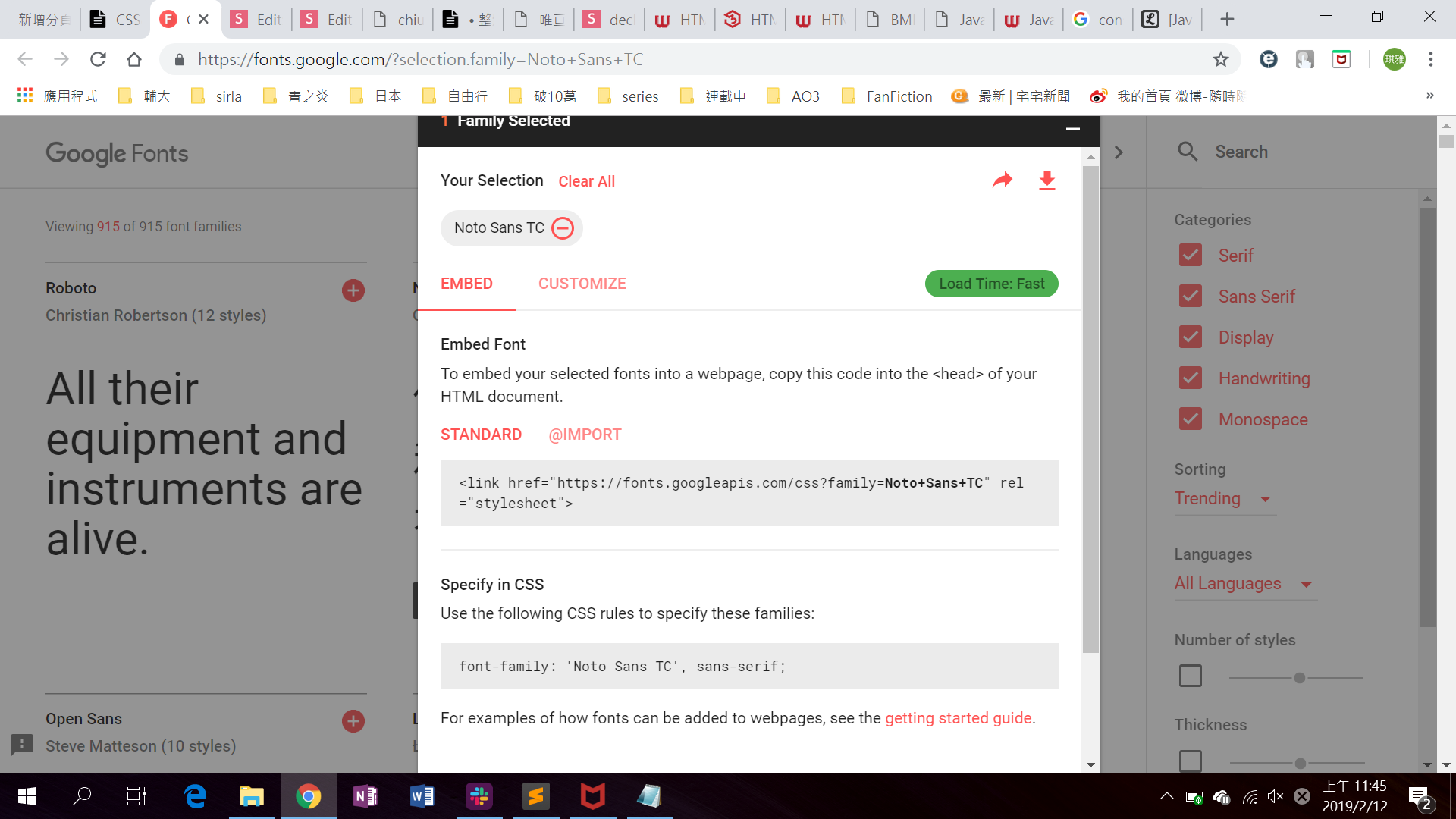Screen dimensions: 1456x819
Task: Uncheck the Serif category checkbox
Action: (1191, 256)
